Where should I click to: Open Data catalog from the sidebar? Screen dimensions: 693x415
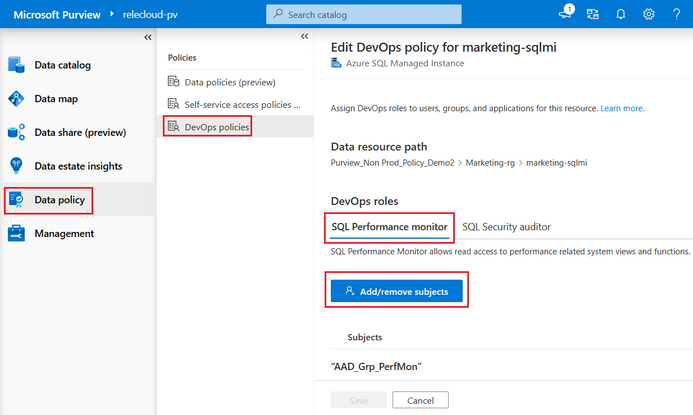62,65
